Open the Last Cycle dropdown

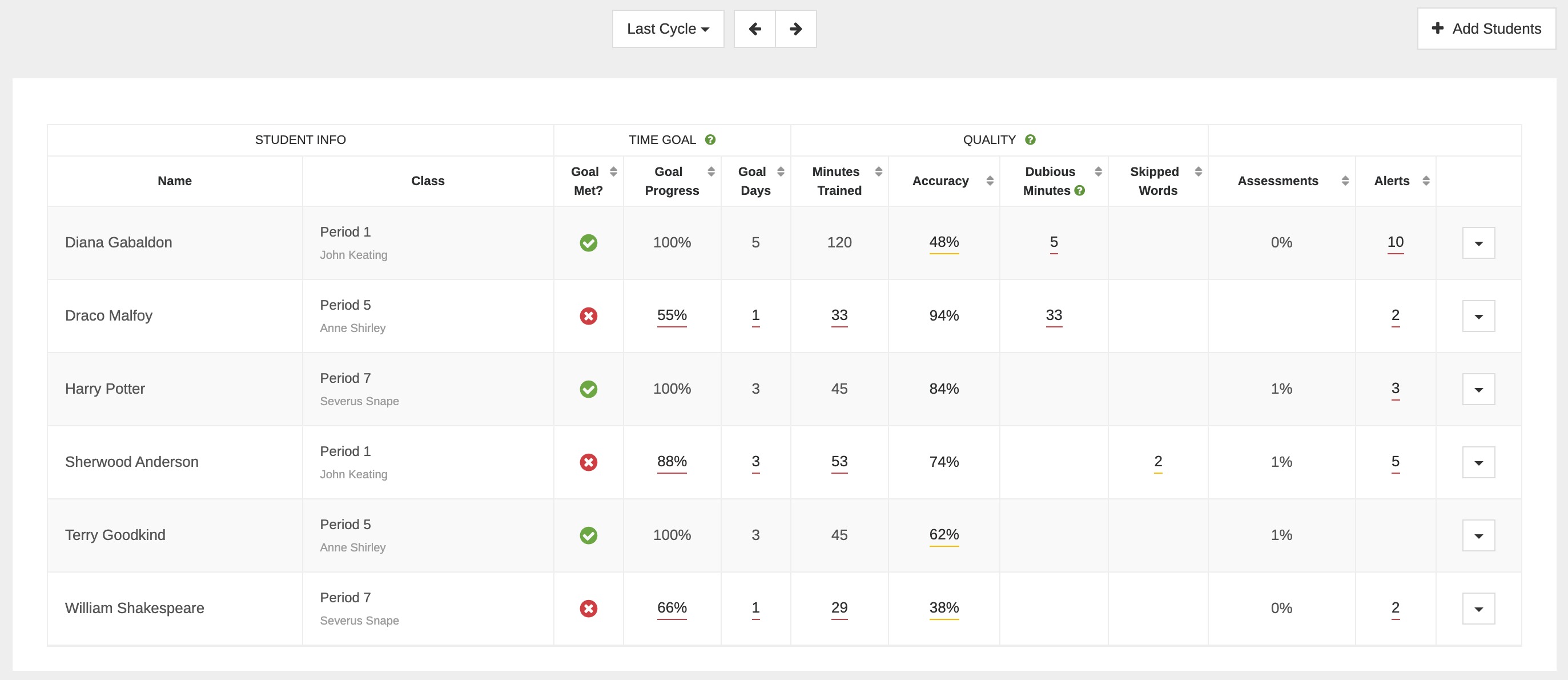668,29
